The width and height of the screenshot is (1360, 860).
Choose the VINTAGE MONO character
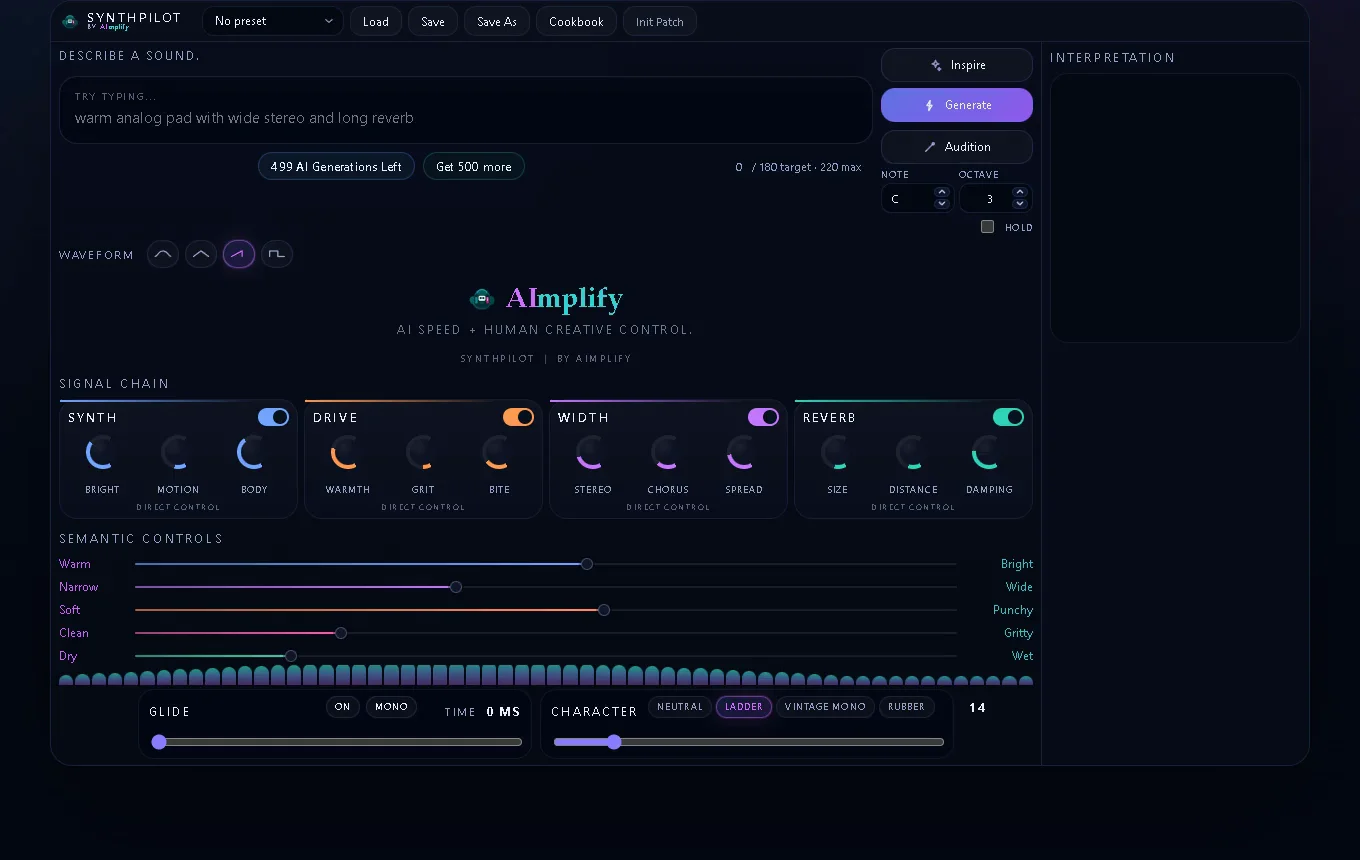(825, 707)
